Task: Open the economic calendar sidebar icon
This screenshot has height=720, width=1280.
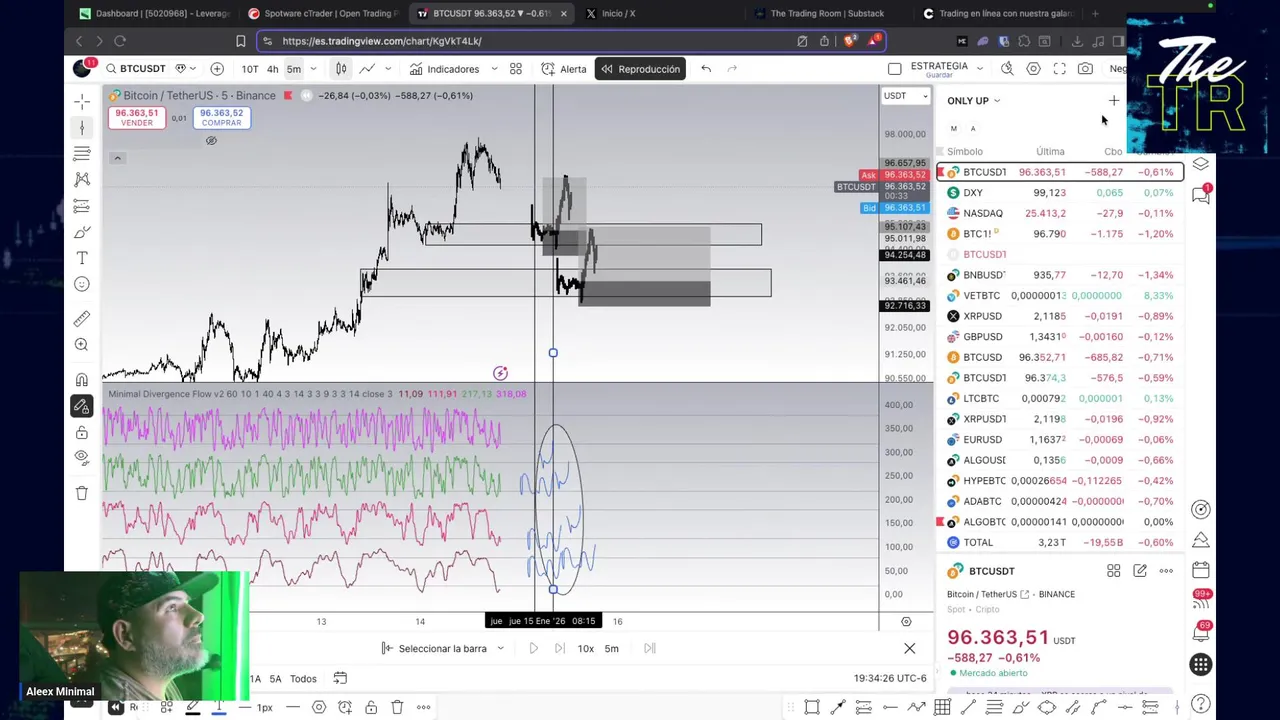Action: (x=1201, y=571)
